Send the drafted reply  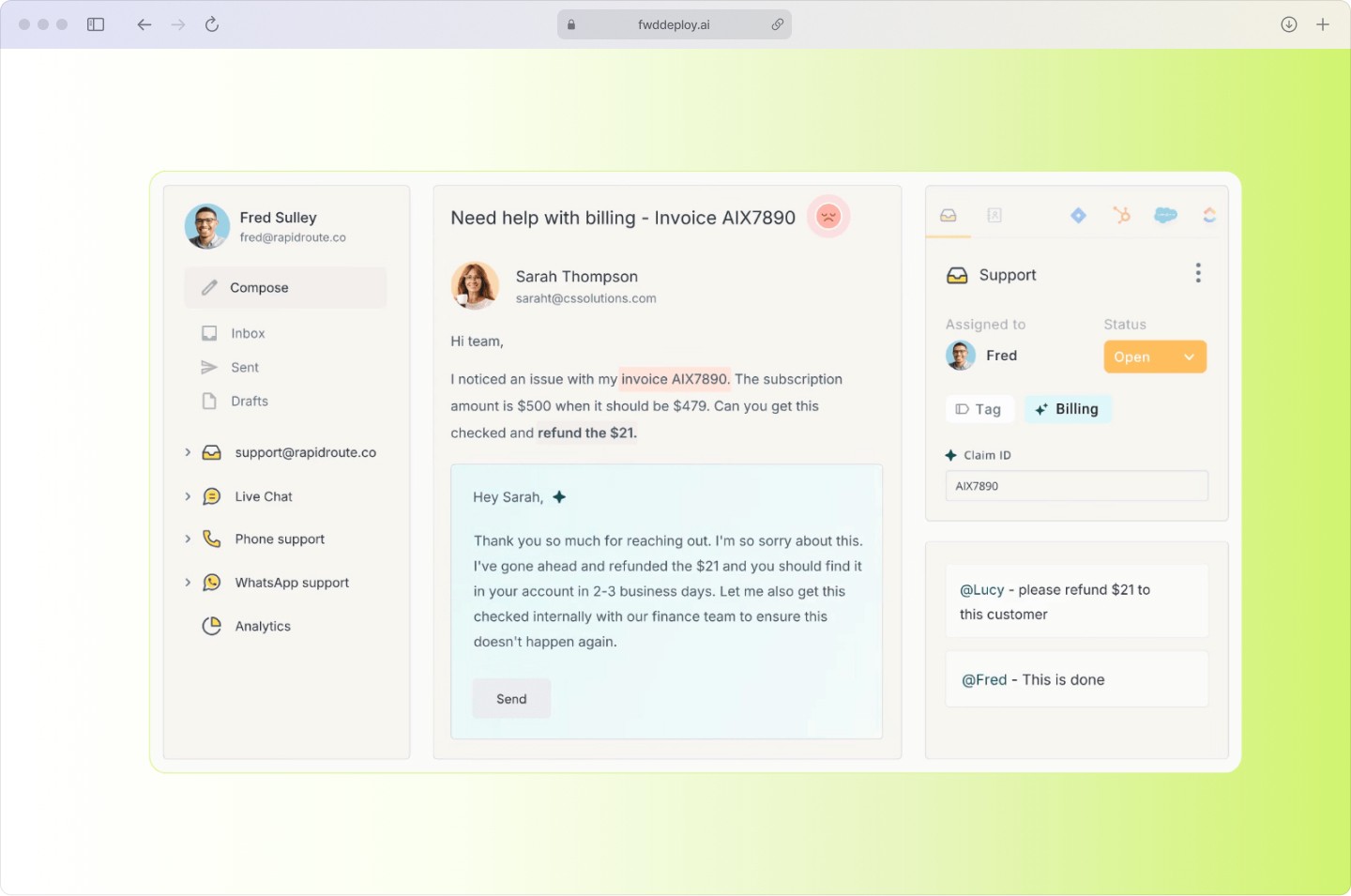511,699
